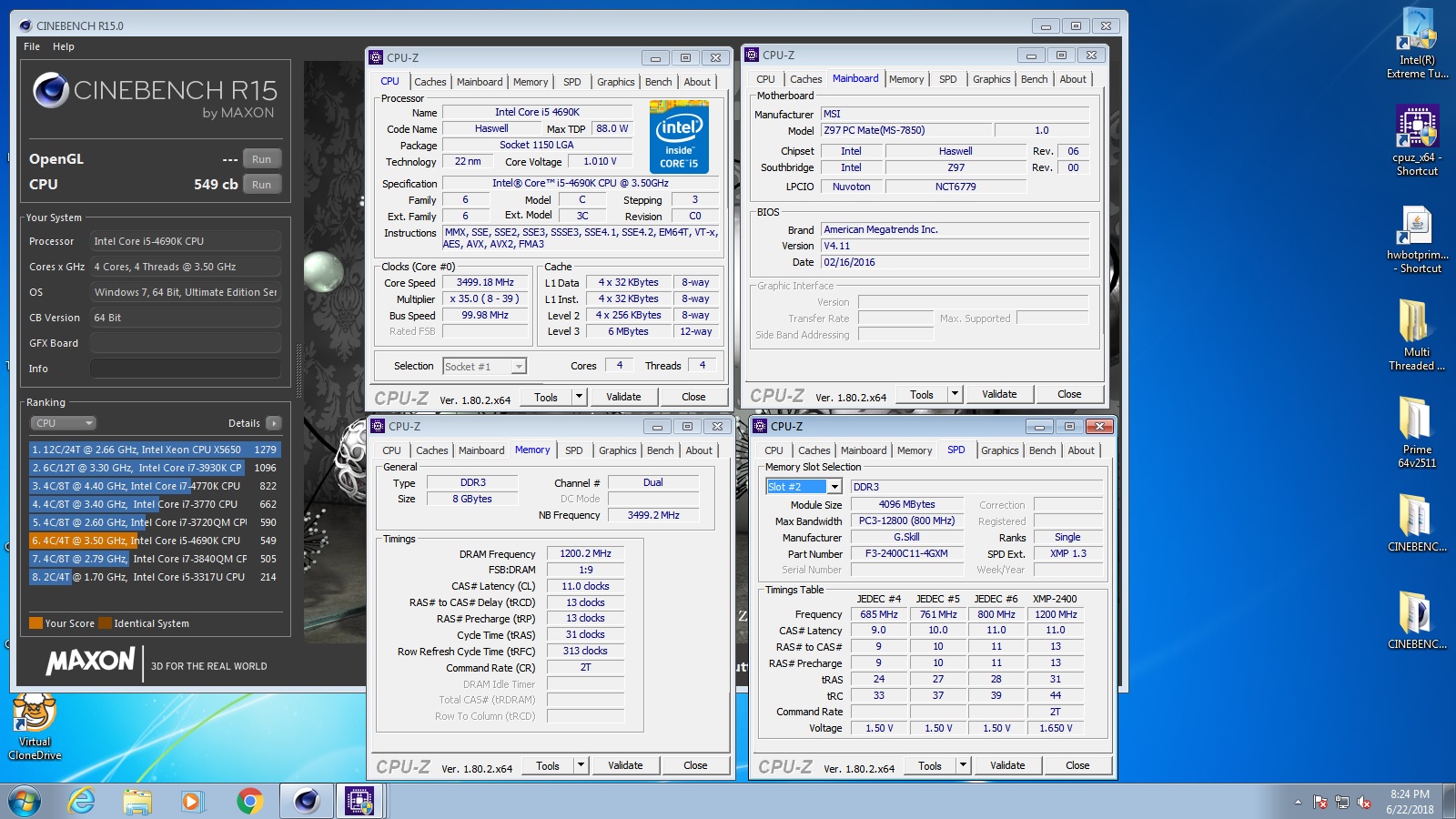Show hidden system tray icons

pyautogui.click(x=1298, y=802)
